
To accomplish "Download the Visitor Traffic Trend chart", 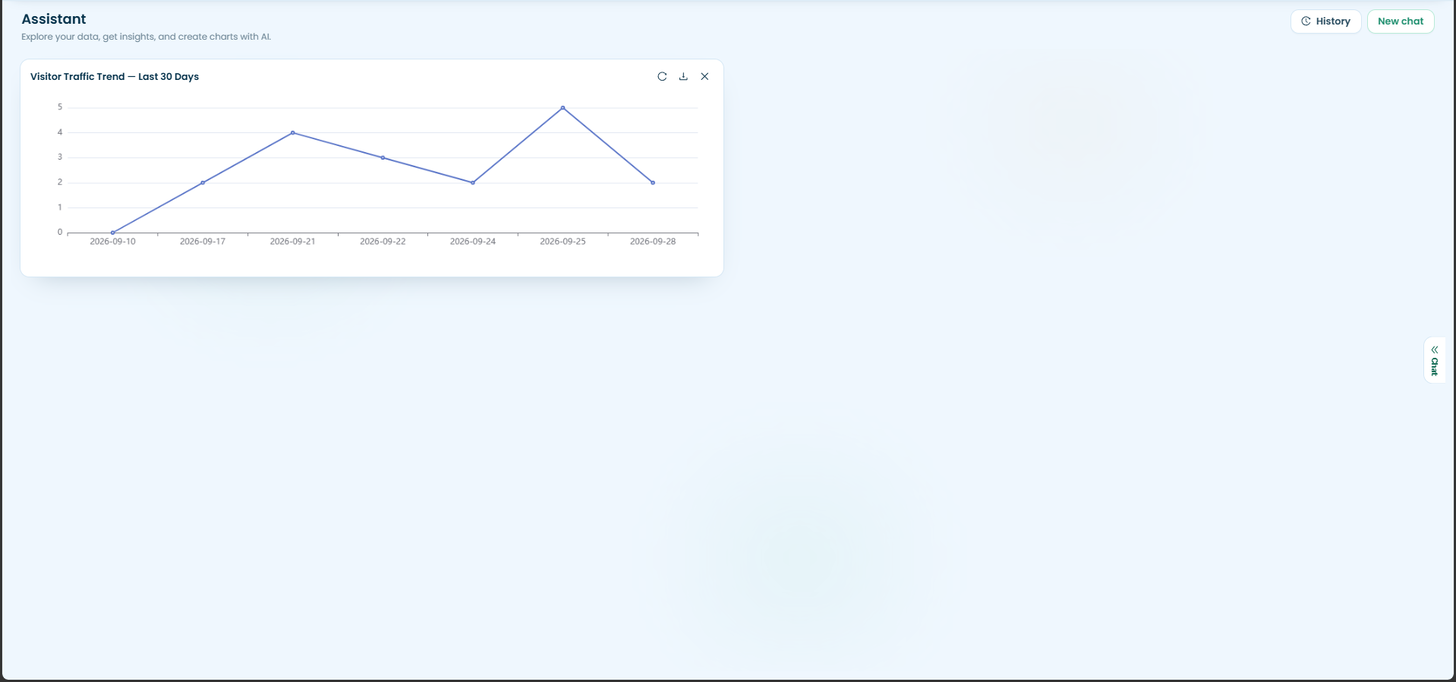I will [x=683, y=77].
